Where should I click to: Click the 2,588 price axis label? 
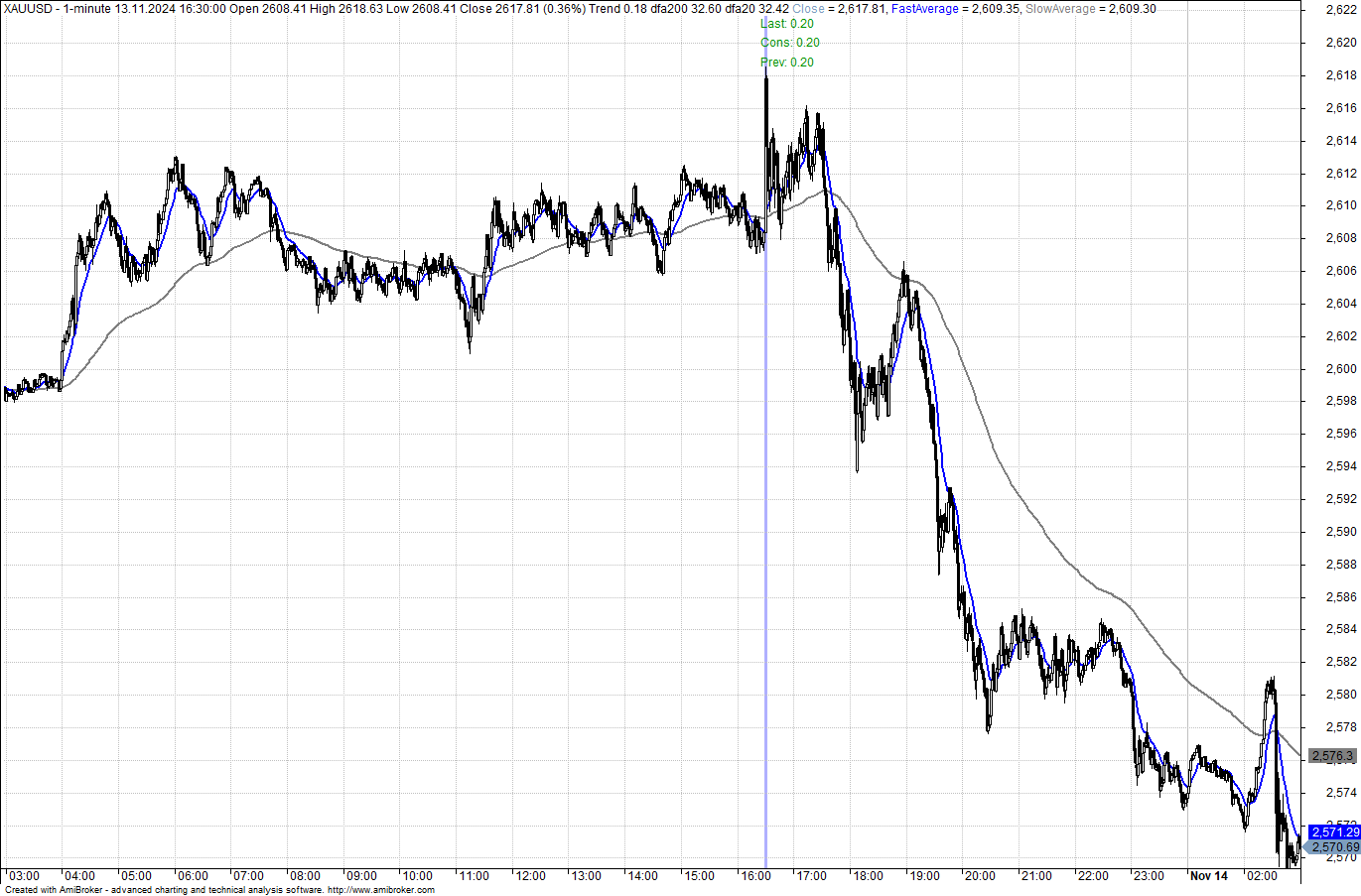1341,565
